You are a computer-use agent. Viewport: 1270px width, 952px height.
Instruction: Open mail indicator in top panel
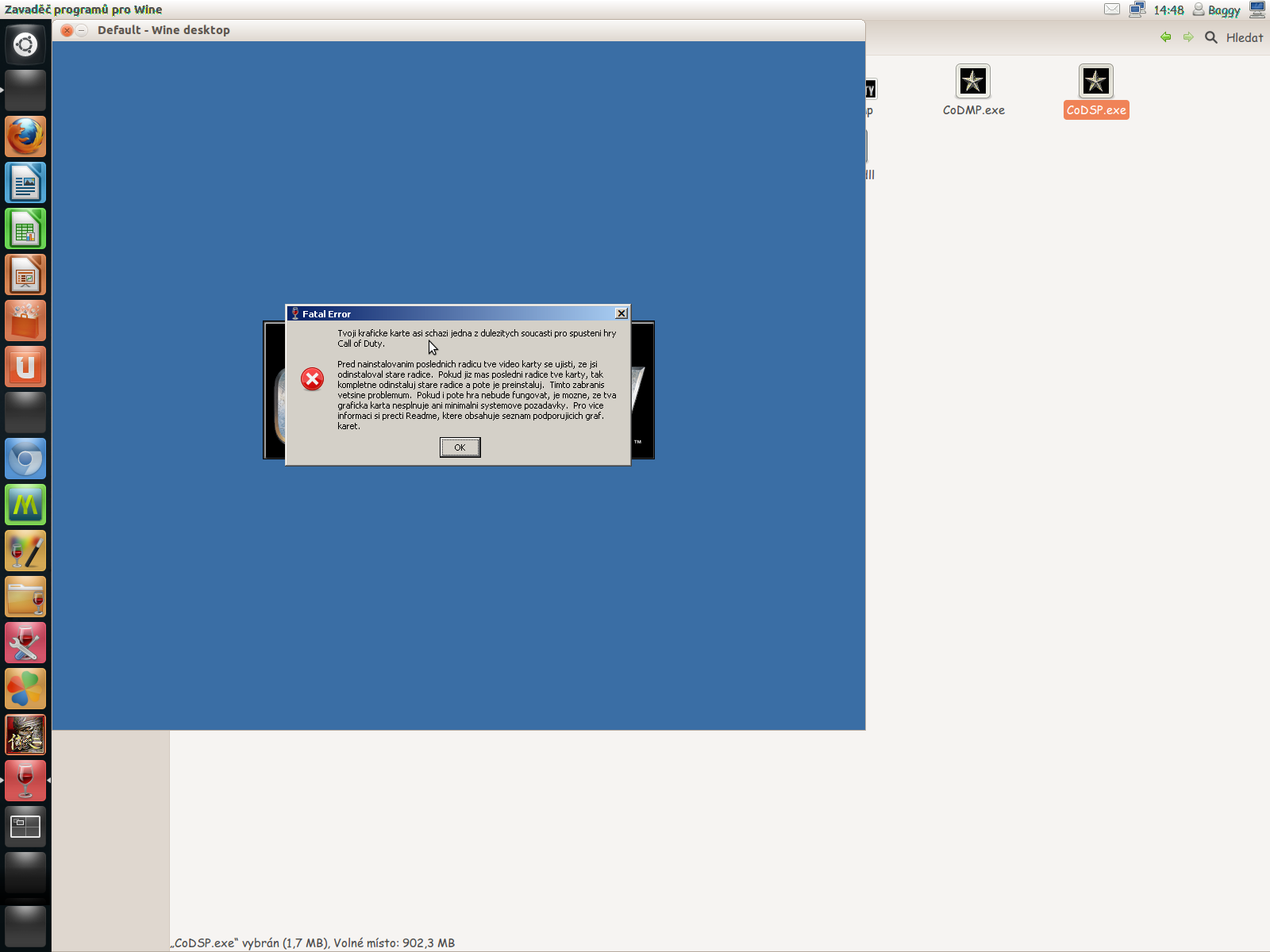(1112, 10)
